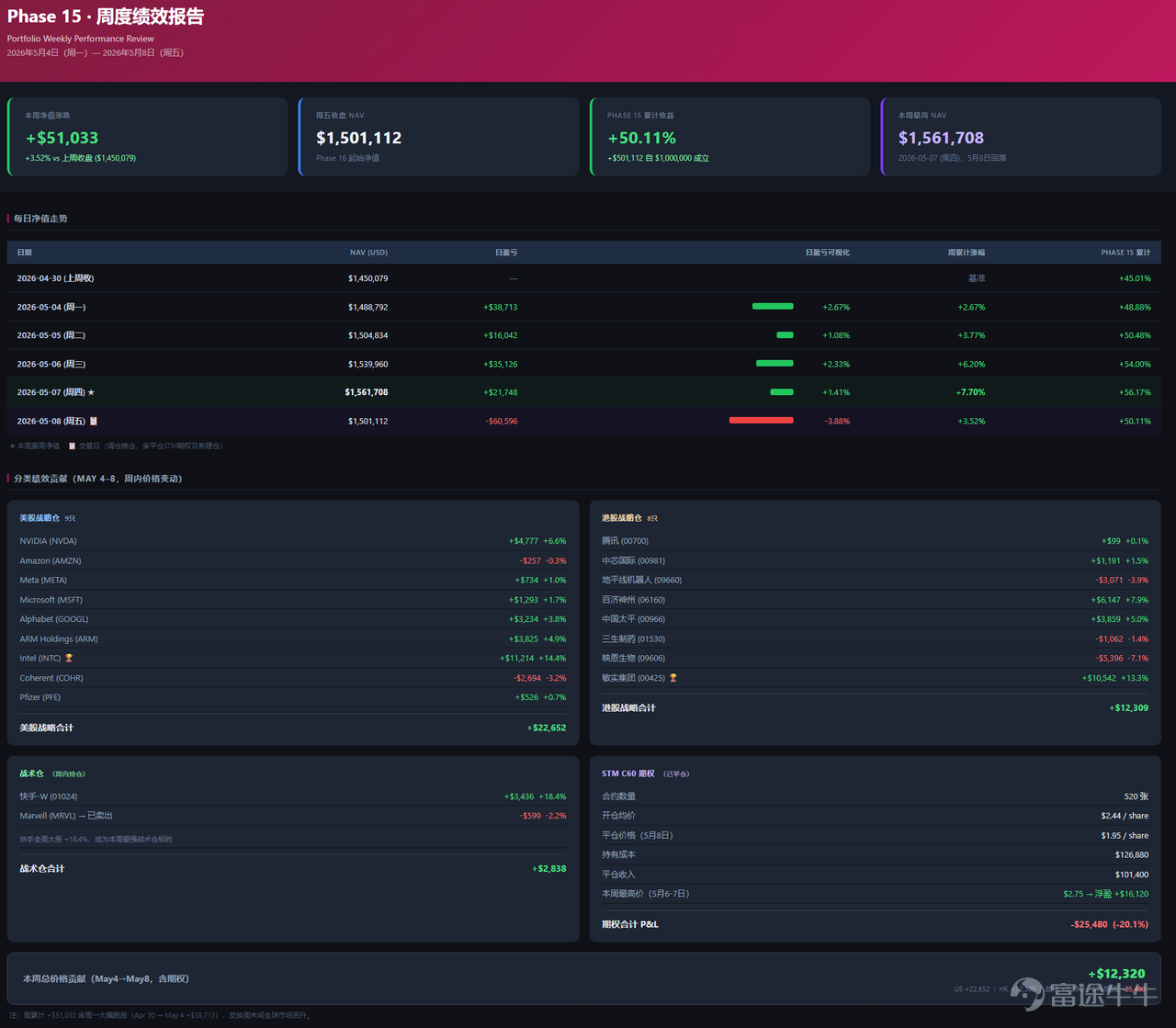Select the red bar in the 2026-05-08 row

762,421
